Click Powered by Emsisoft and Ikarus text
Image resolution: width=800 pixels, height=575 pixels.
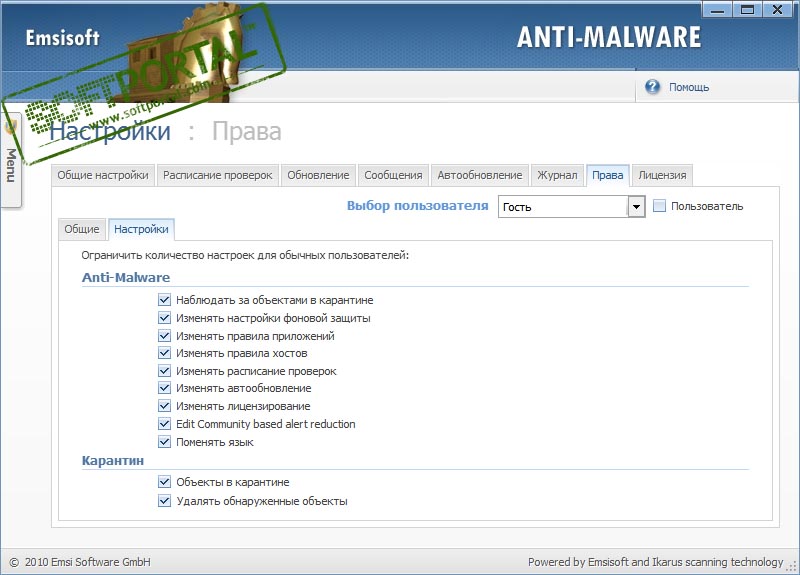click(x=656, y=562)
